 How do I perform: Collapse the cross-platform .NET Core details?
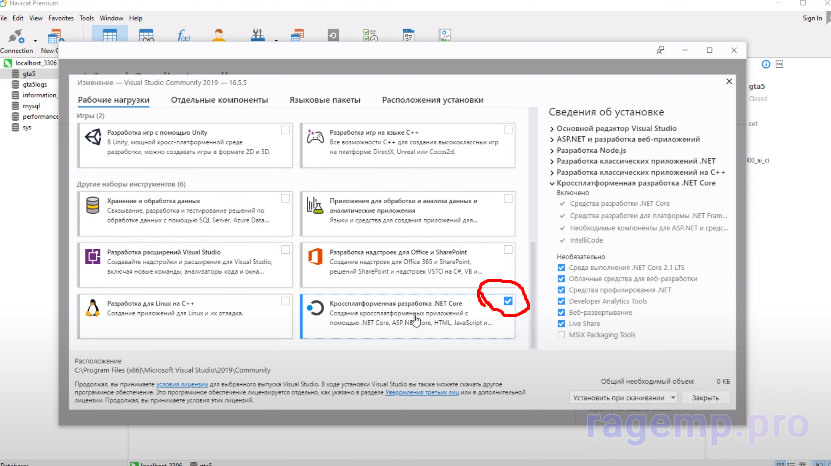pyautogui.click(x=552, y=183)
